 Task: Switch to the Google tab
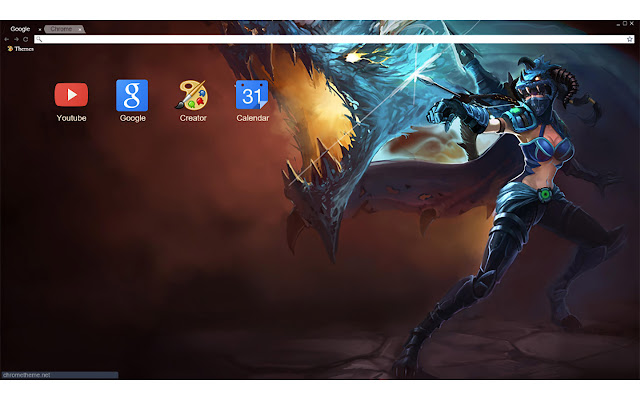(x=20, y=29)
